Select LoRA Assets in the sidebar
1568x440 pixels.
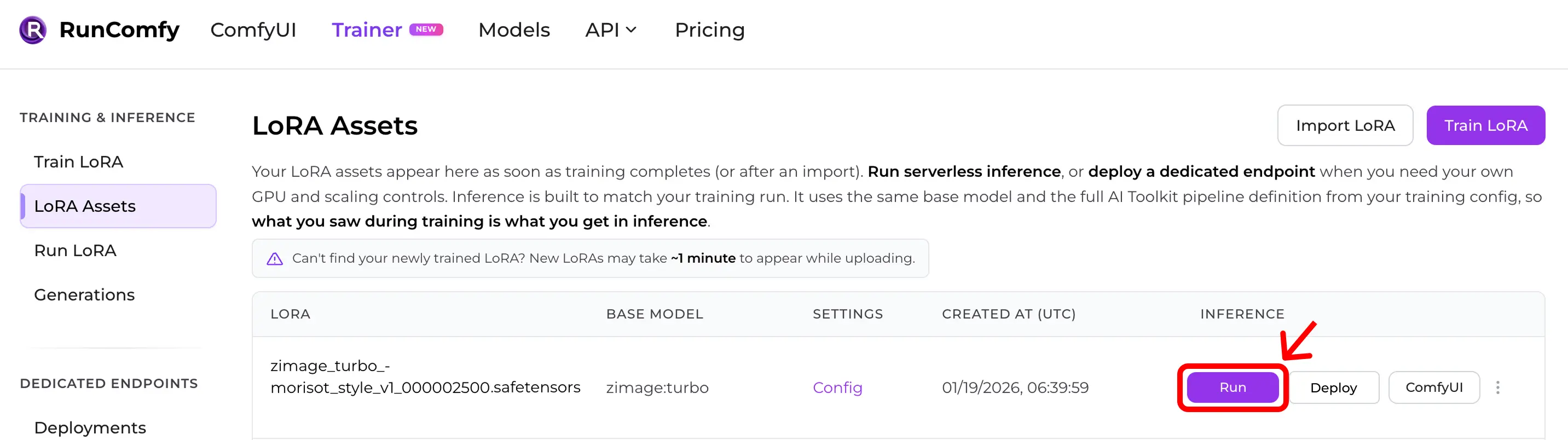pyautogui.click(x=85, y=206)
